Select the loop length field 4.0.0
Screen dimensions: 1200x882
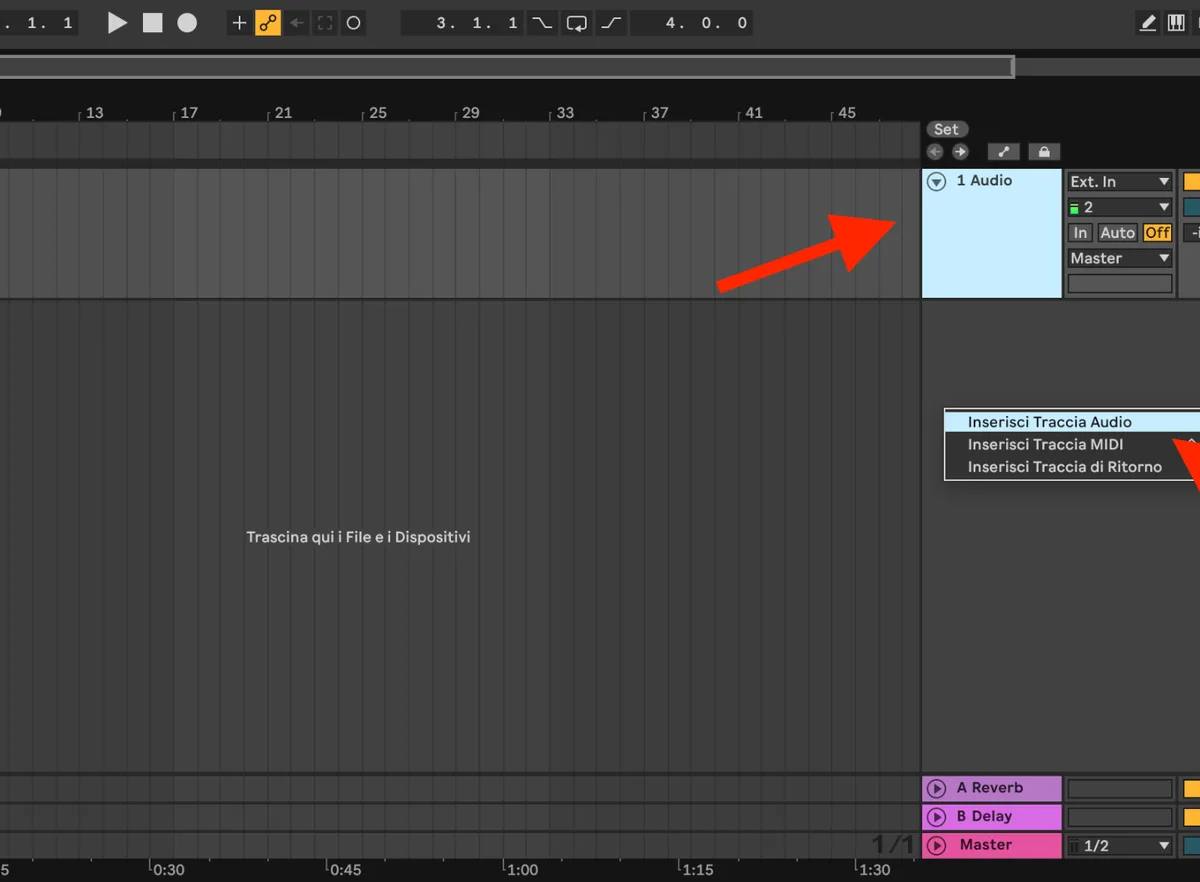(692, 23)
